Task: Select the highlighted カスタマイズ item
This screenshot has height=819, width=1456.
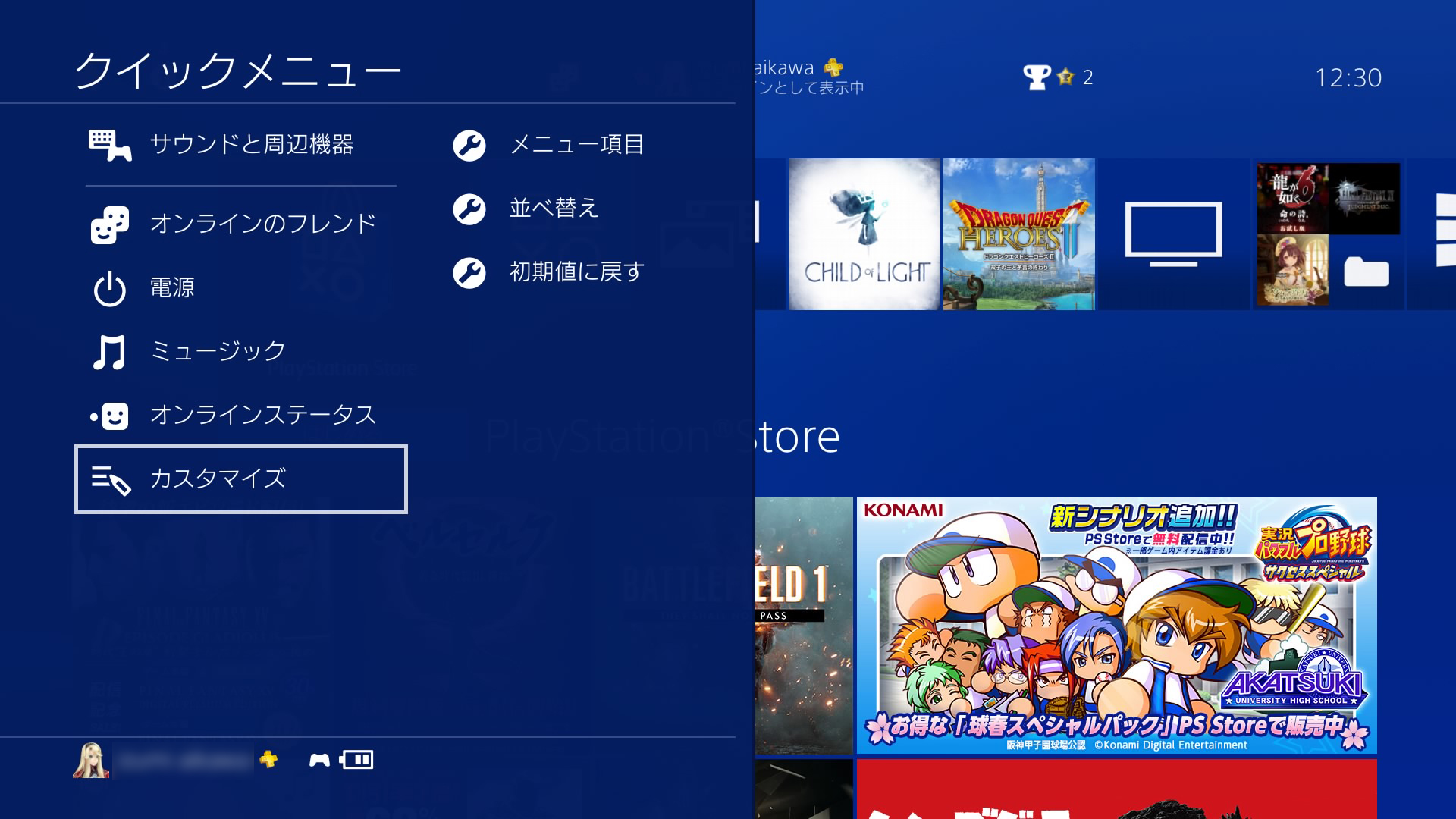Action: [x=241, y=479]
